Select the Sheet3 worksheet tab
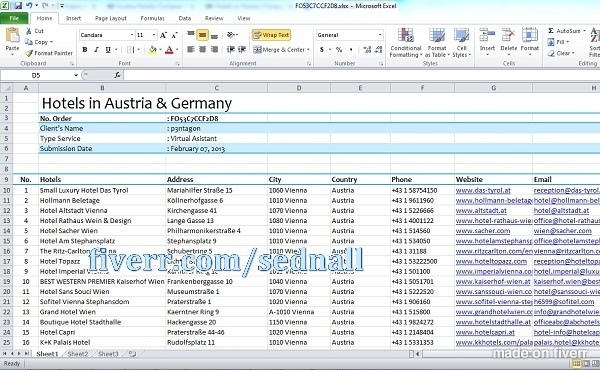600x370 pixels. 108,354
